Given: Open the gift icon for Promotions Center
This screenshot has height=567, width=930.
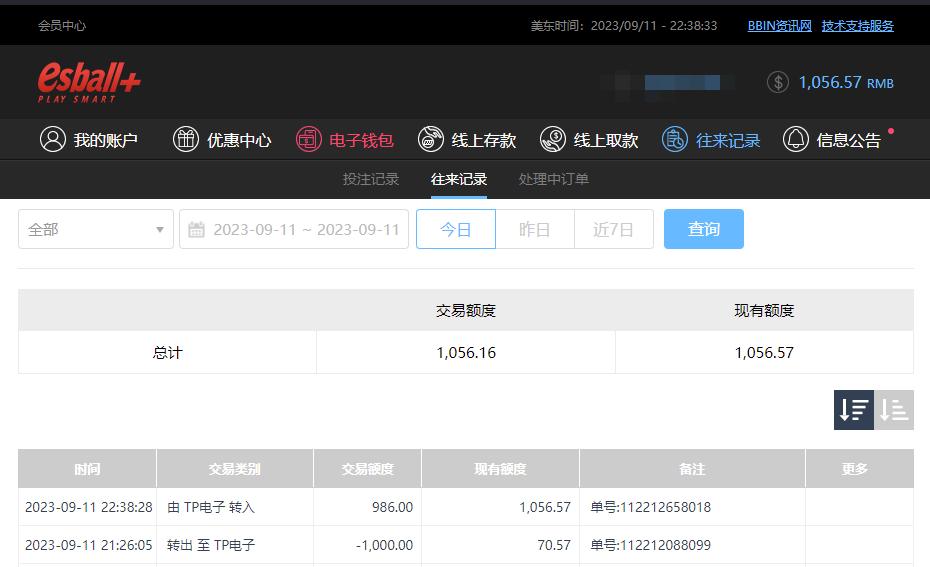Looking at the screenshot, I should click(x=186, y=139).
